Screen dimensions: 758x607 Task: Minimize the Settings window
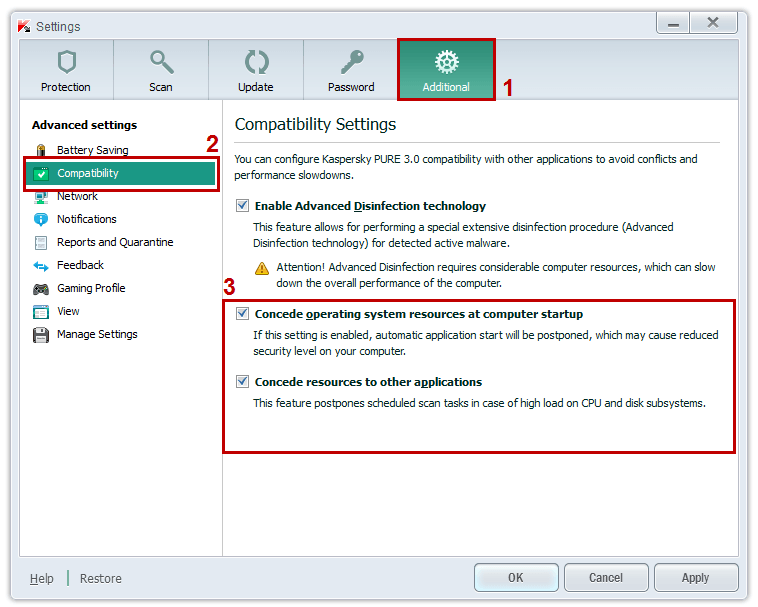coord(673,23)
